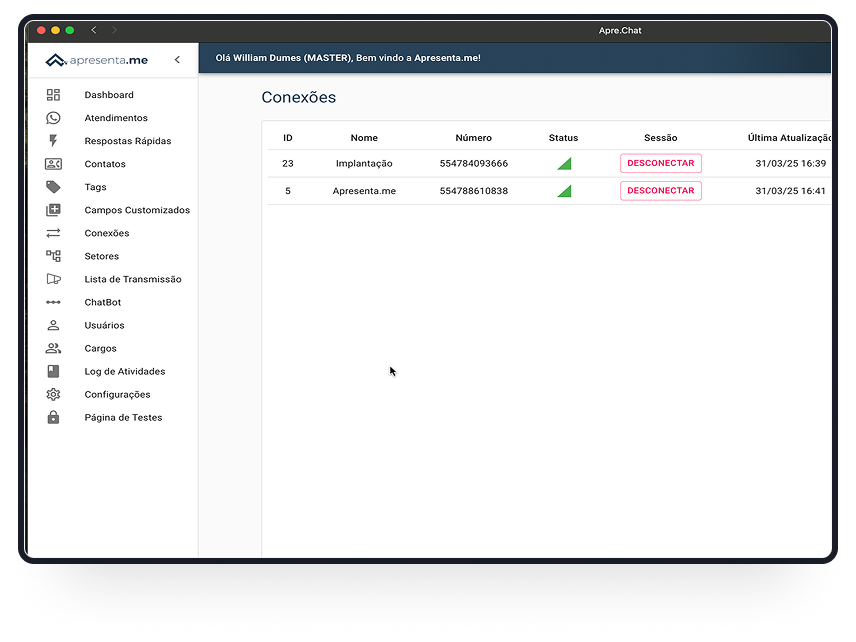View Log de Atividades

124,371
